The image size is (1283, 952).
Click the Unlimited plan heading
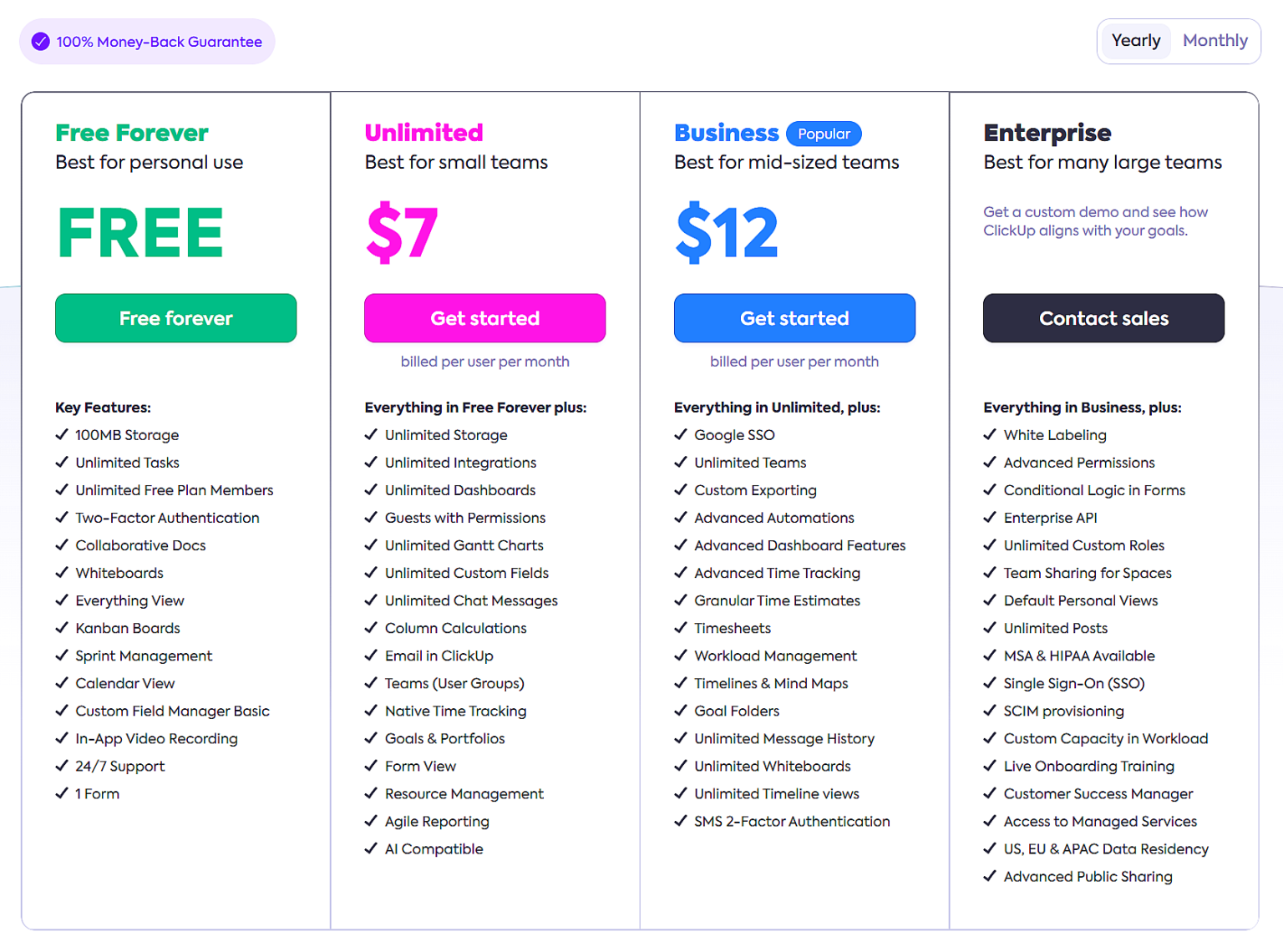[x=423, y=132]
